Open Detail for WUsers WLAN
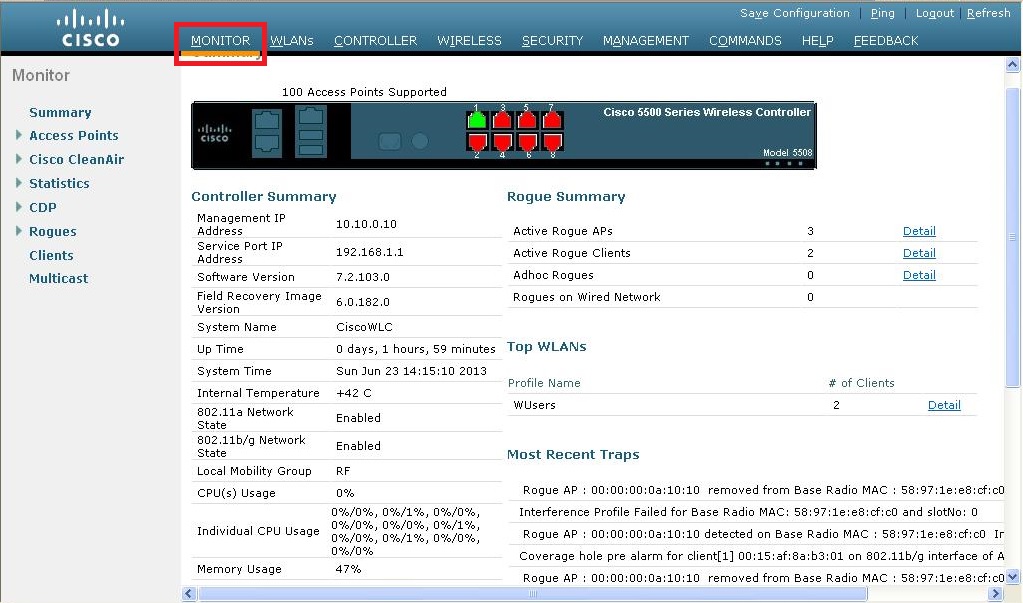 point(944,405)
